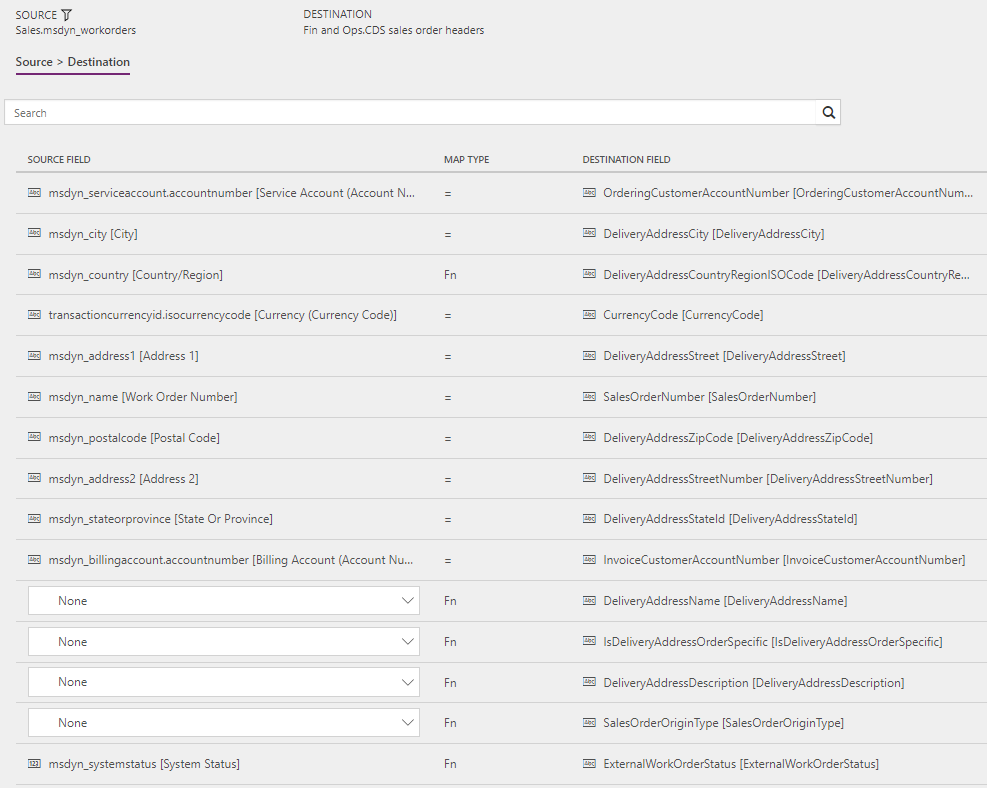Click the Sales.msdyn_workorders source name
This screenshot has height=788, width=987.
pos(76,30)
